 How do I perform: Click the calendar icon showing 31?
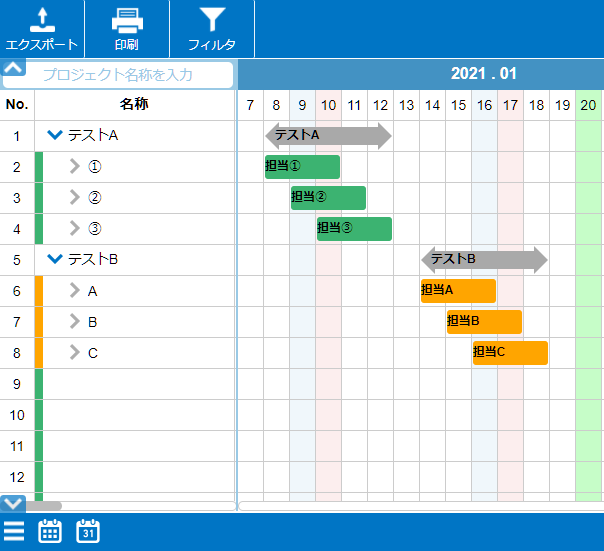[x=88, y=531]
